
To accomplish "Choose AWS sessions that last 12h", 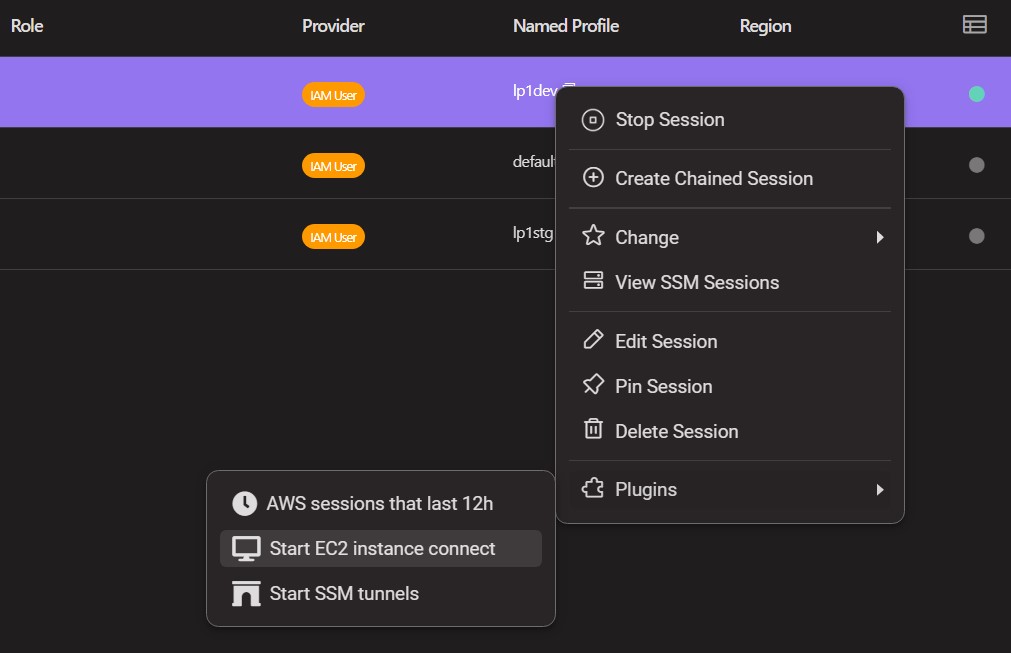I will 380,503.
